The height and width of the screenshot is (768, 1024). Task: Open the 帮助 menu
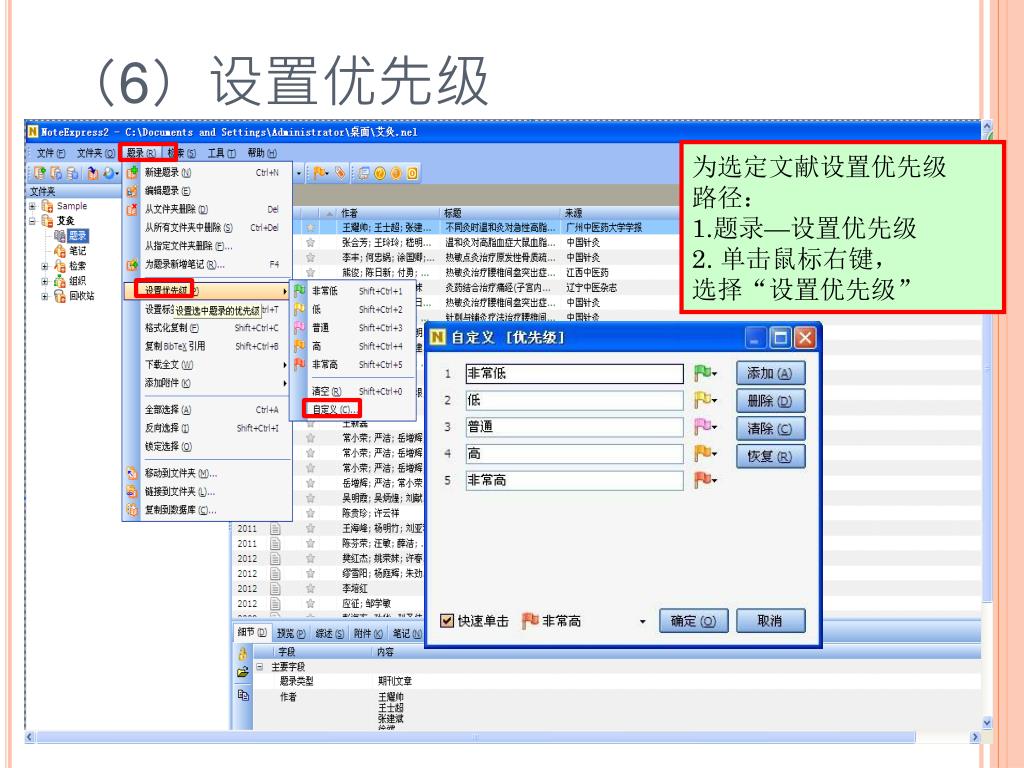(x=262, y=153)
